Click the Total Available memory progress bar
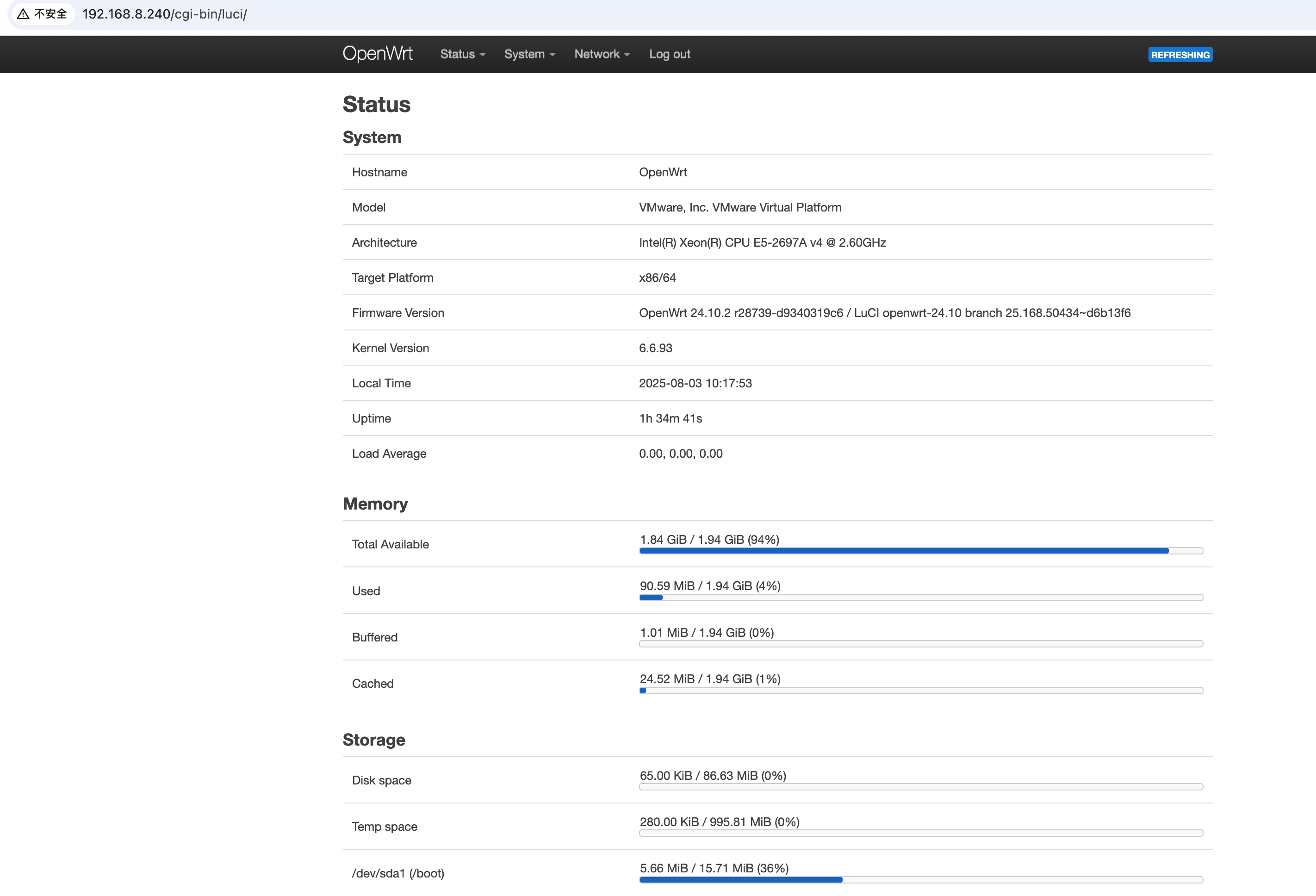Image resolution: width=1316 pixels, height=896 pixels. (x=921, y=551)
